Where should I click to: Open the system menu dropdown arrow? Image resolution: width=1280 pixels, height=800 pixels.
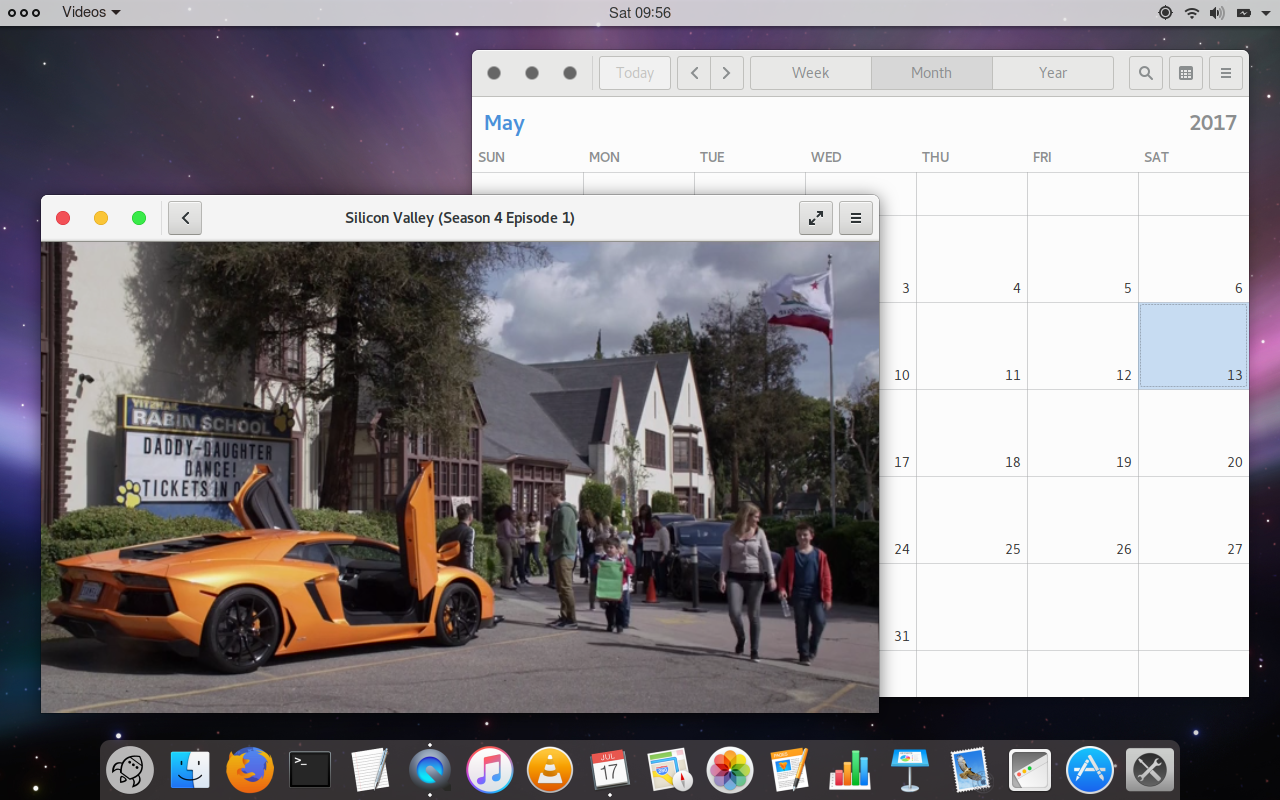[x=1265, y=13]
